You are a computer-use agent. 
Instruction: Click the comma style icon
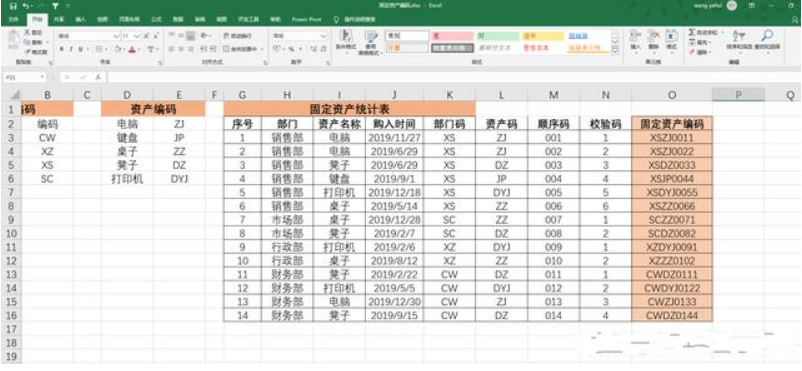coord(300,49)
